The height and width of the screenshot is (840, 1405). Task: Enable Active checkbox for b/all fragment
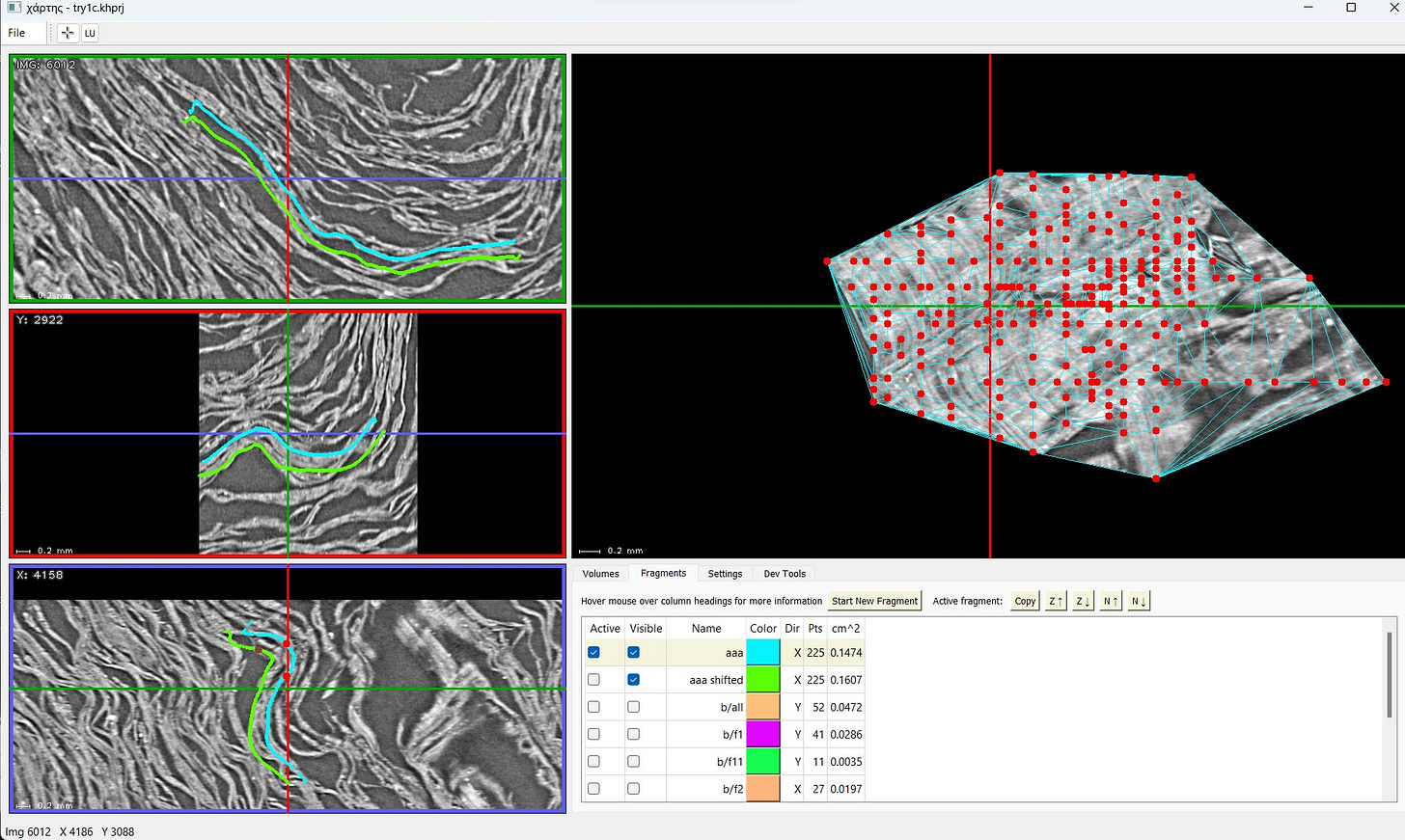click(x=593, y=707)
